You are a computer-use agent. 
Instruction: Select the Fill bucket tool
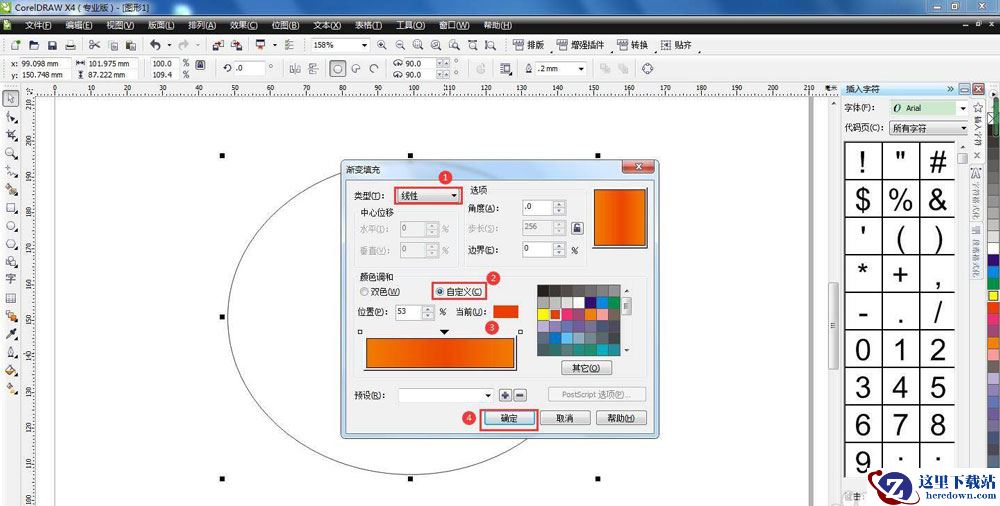point(11,370)
